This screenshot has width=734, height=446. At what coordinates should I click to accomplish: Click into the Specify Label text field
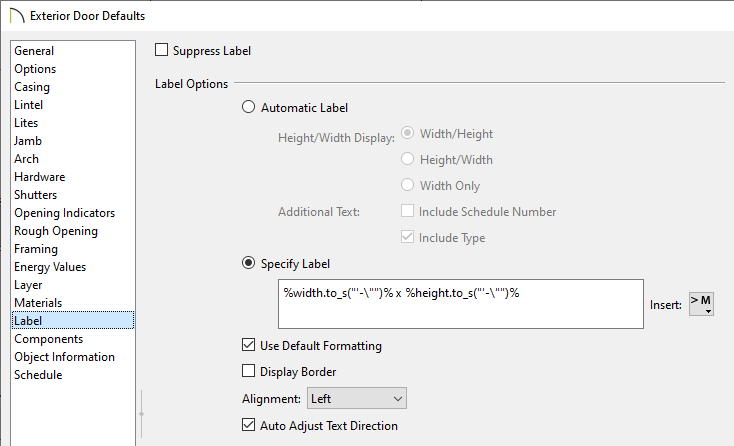pos(461,304)
